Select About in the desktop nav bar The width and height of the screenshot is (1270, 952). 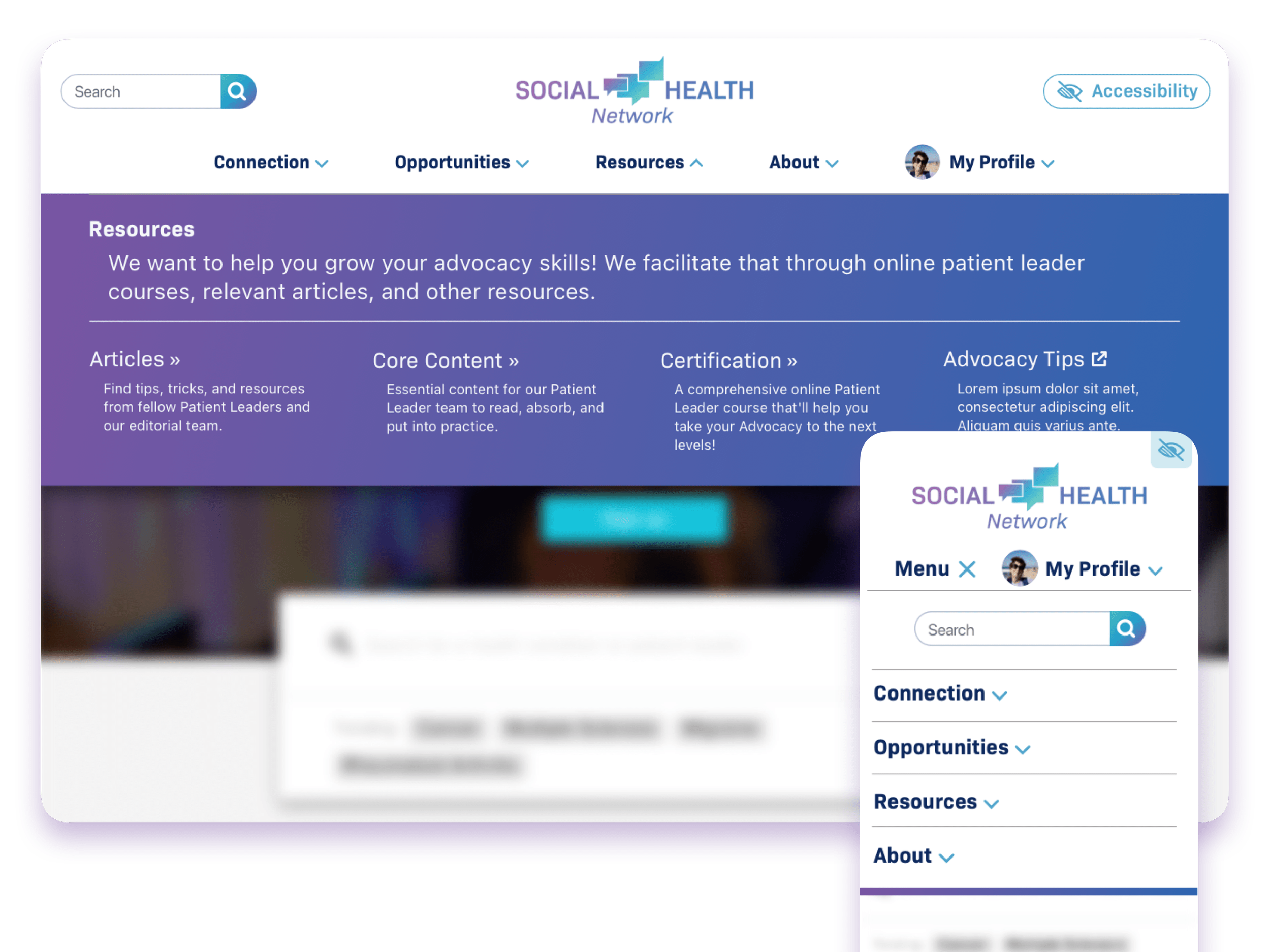794,162
